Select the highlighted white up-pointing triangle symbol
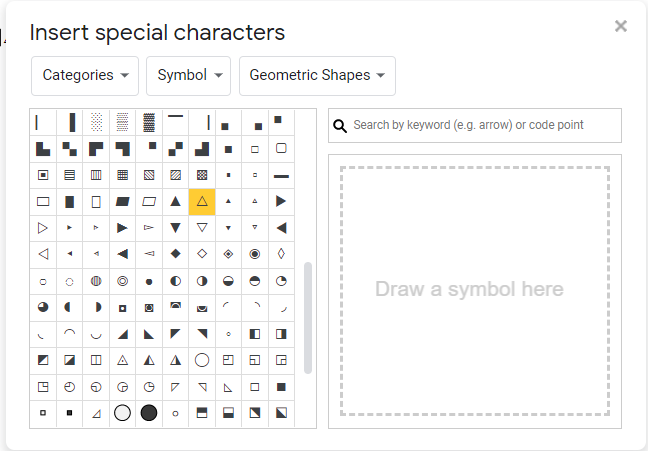Screen dimensions: 648x451 point(202,202)
